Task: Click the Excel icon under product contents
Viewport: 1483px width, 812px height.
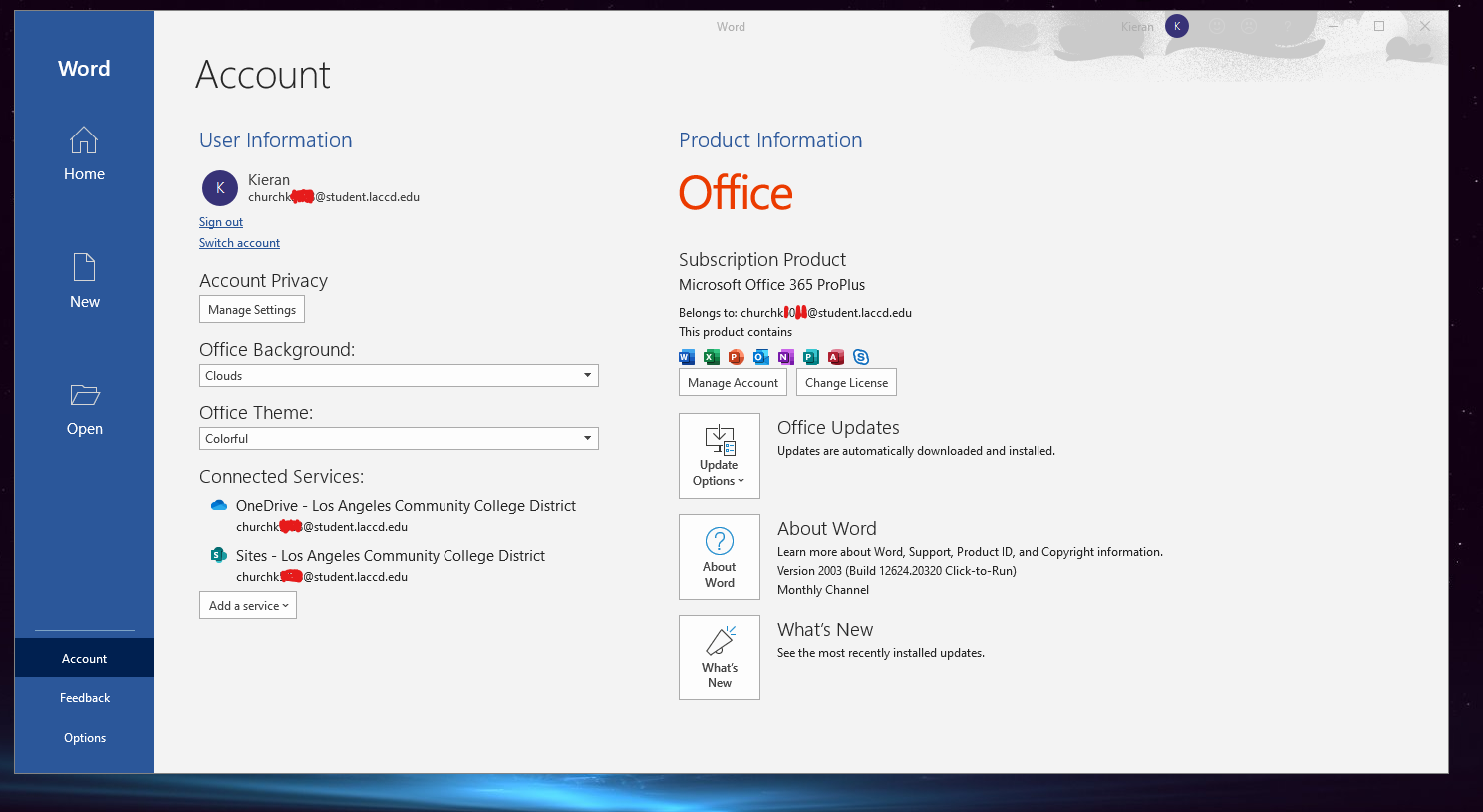Action: [x=712, y=357]
